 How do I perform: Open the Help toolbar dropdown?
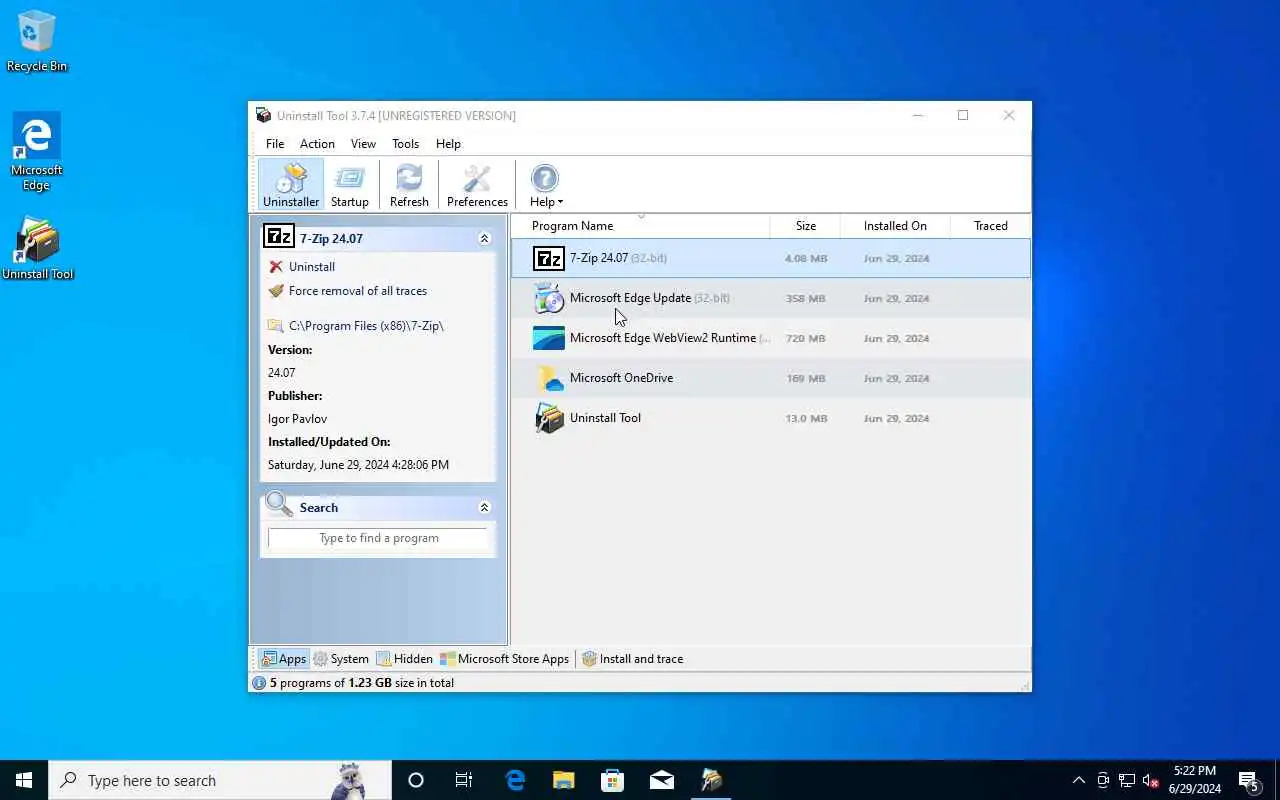point(545,185)
